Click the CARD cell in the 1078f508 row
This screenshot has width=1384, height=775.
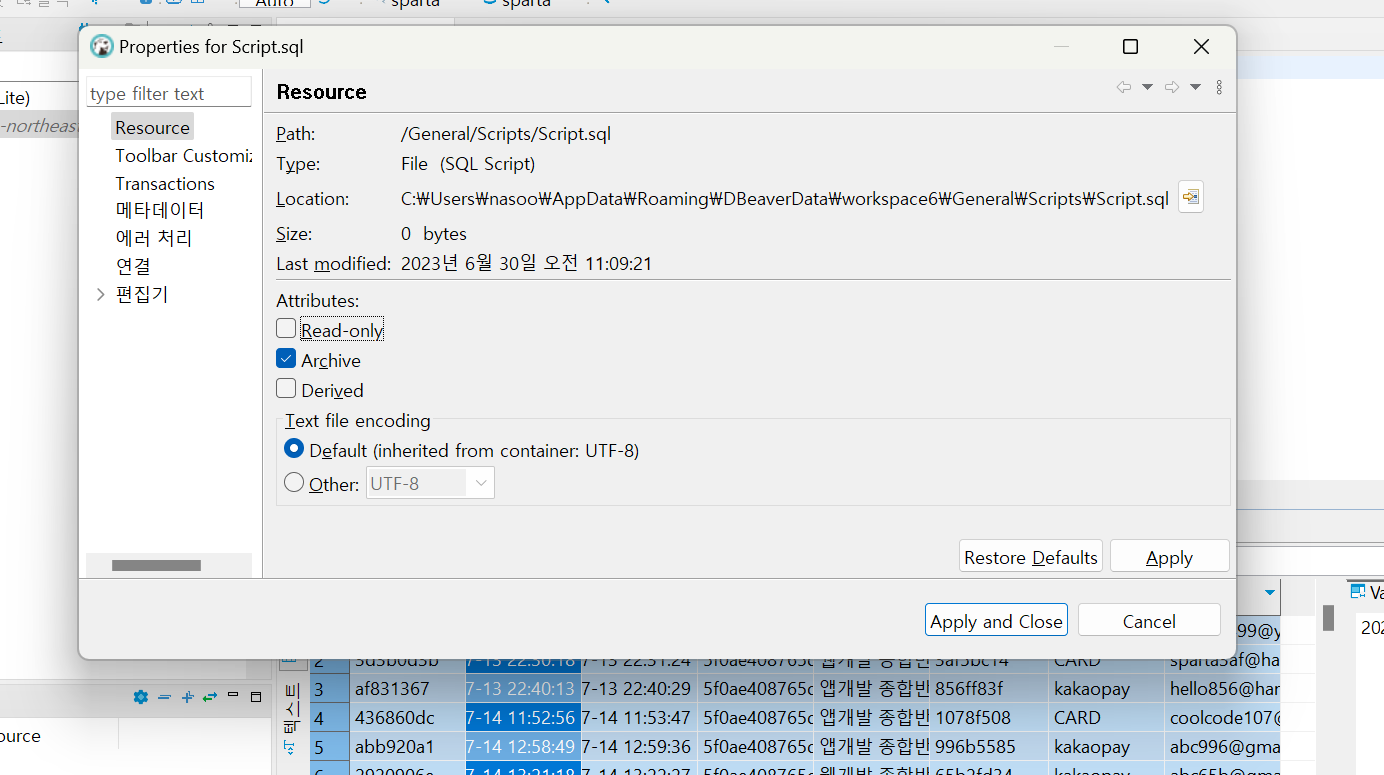click(1106, 718)
